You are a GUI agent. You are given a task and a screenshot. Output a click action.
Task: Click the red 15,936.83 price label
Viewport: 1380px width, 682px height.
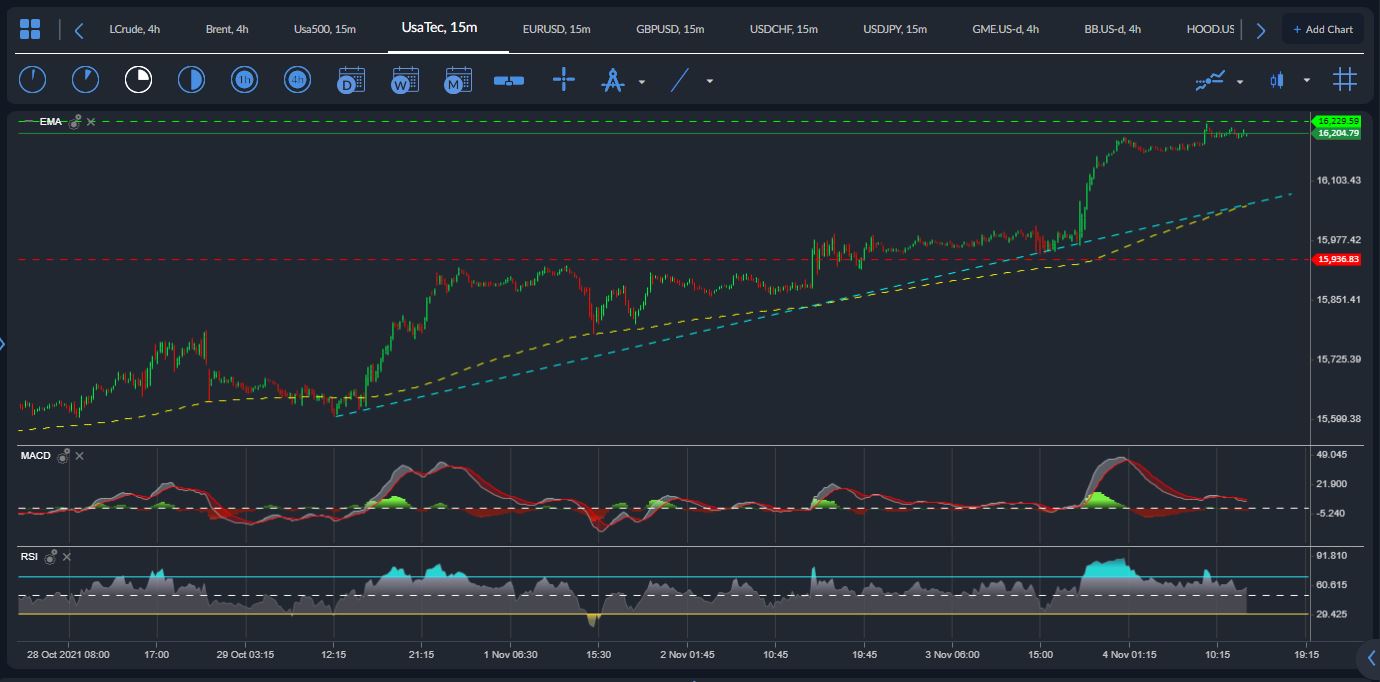pyautogui.click(x=1338, y=259)
